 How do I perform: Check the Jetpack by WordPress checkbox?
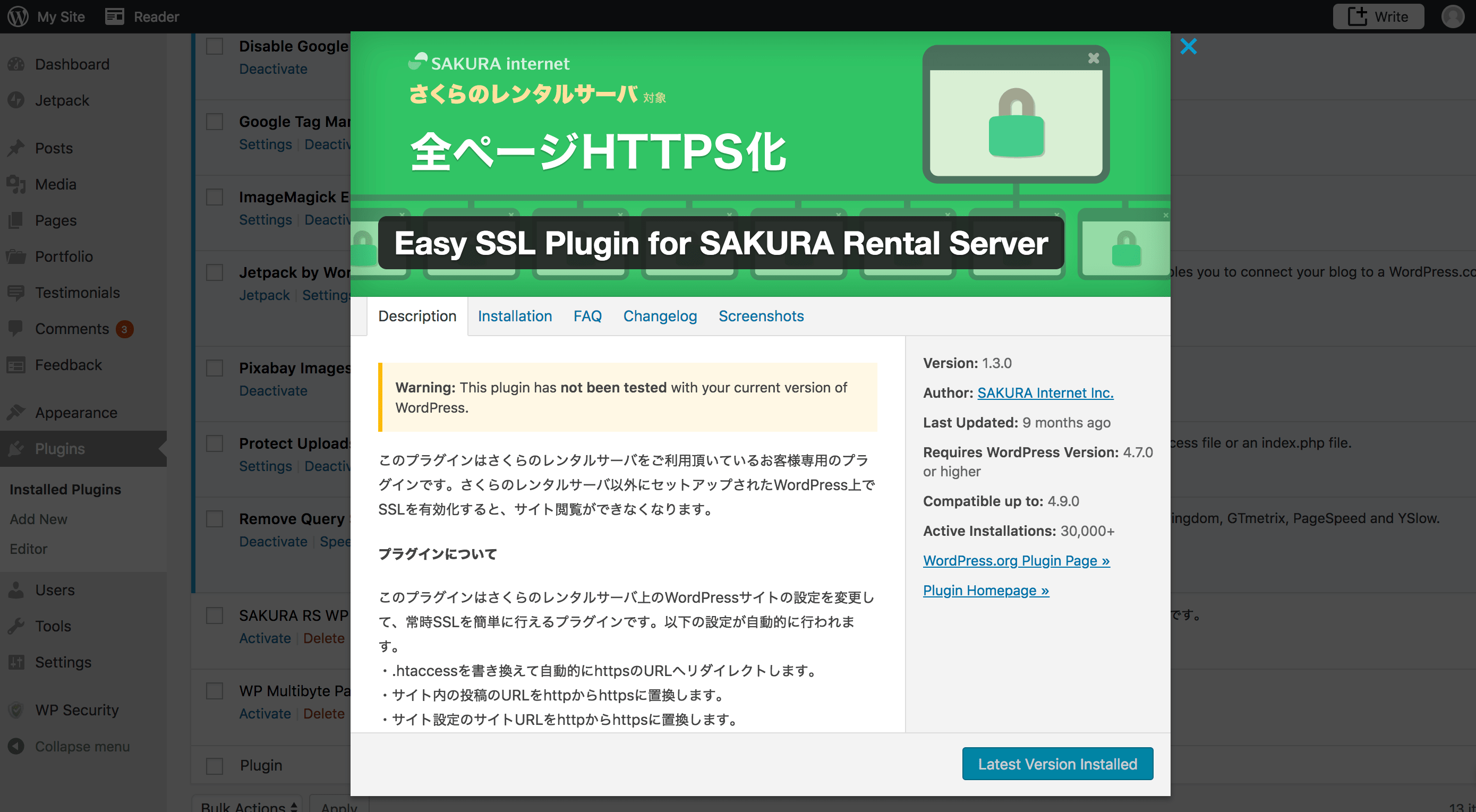[x=215, y=272]
